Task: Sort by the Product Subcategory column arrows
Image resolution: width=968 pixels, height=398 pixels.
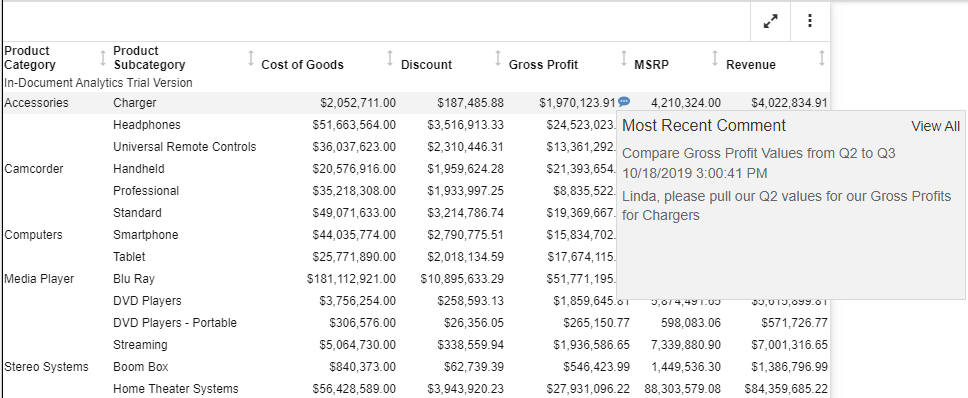Action: click(x=251, y=59)
